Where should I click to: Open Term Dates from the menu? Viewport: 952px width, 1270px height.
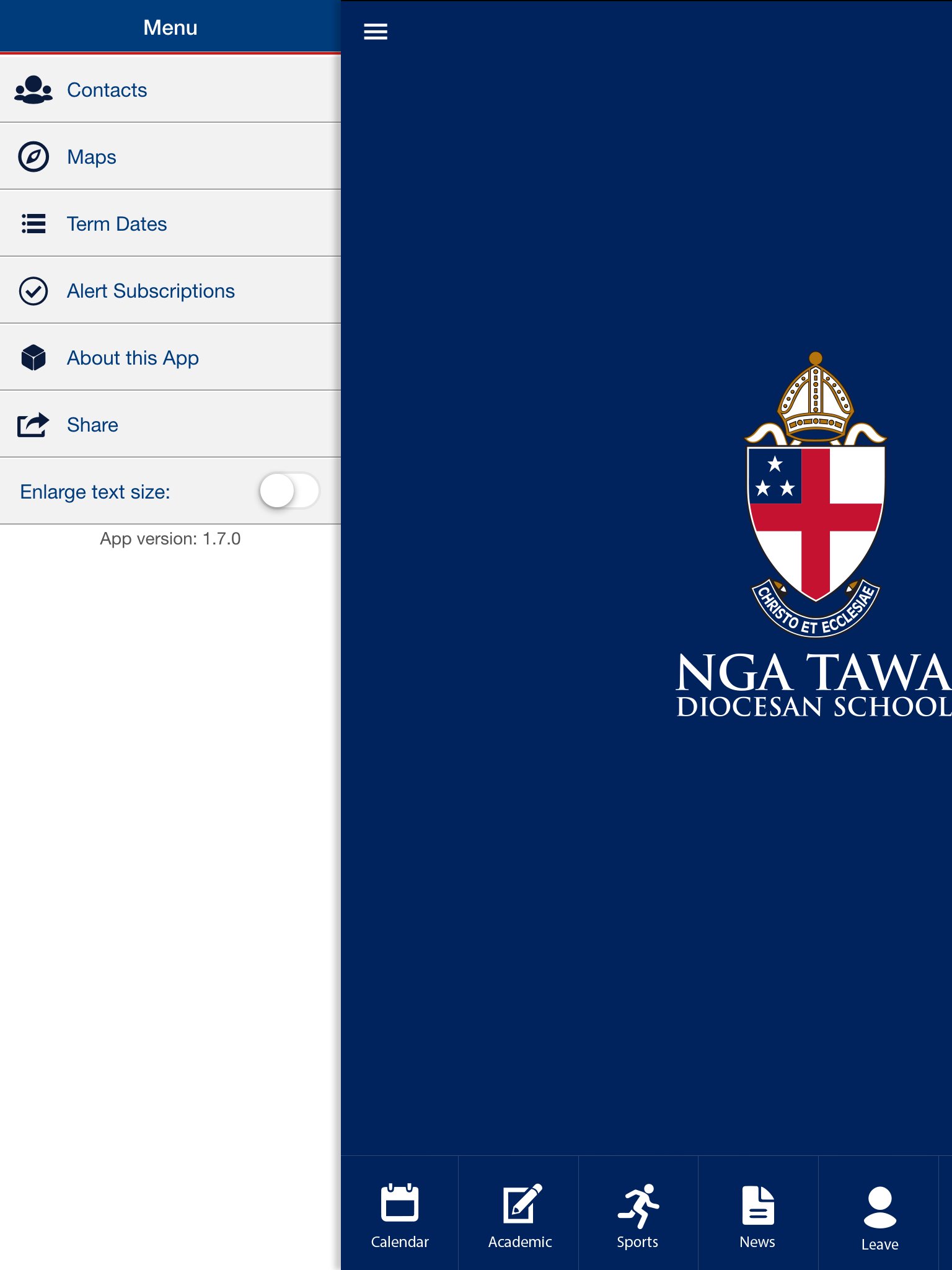(x=170, y=224)
